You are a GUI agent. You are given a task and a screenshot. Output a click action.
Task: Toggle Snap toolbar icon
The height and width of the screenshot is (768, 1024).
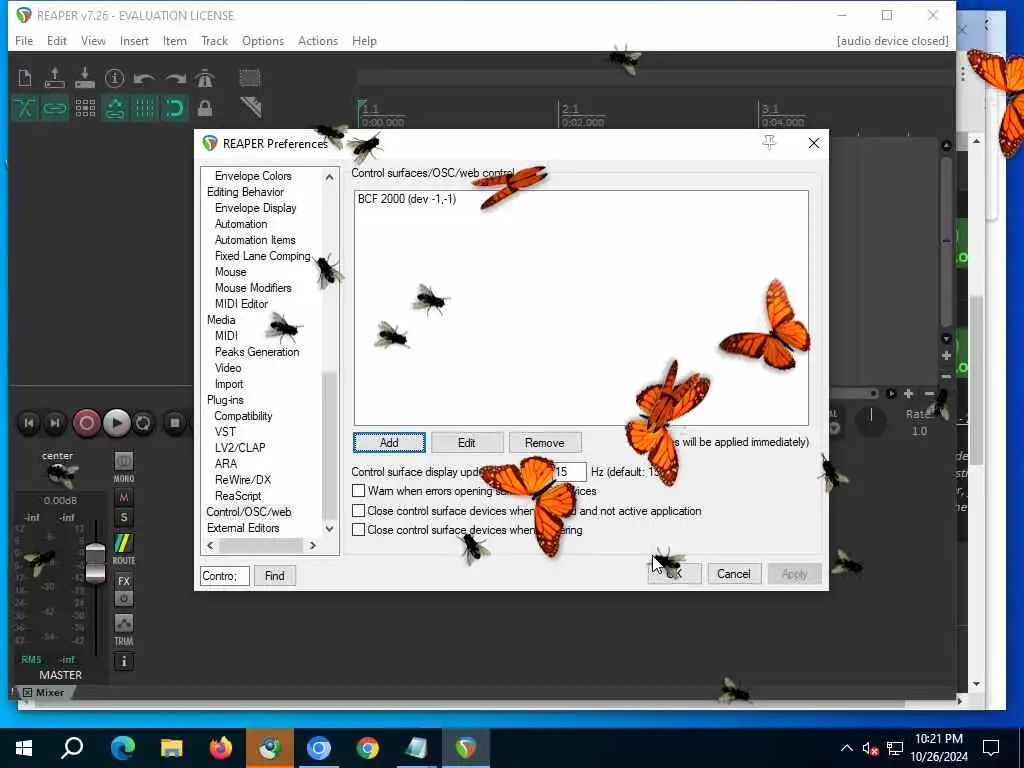pyautogui.click(x=175, y=108)
